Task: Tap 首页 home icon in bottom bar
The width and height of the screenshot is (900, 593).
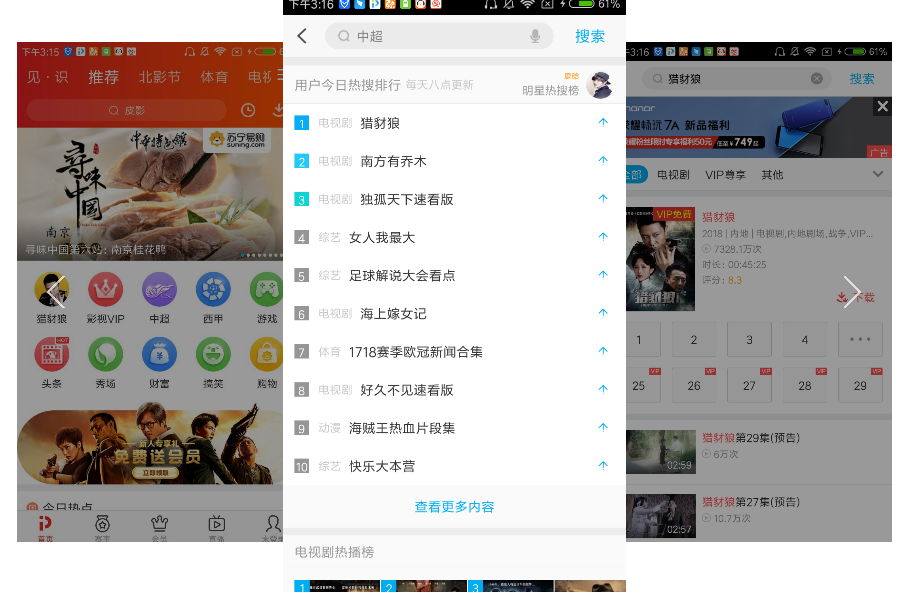Action: [45, 527]
